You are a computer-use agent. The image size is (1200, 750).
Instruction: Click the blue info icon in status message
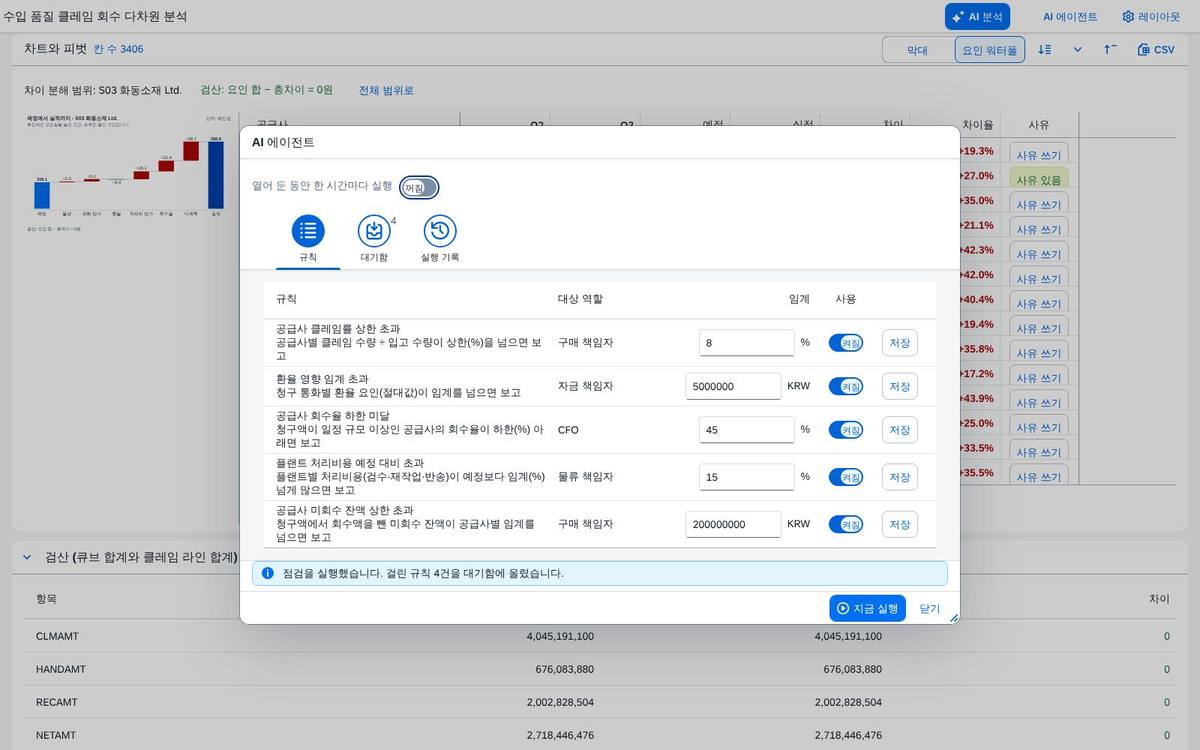tap(268, 573)
